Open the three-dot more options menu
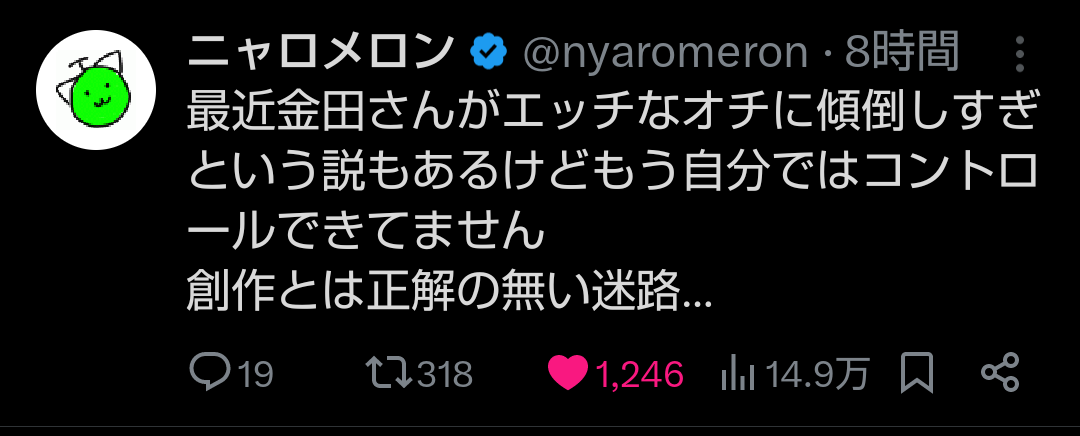 [x=1020, y=54]
